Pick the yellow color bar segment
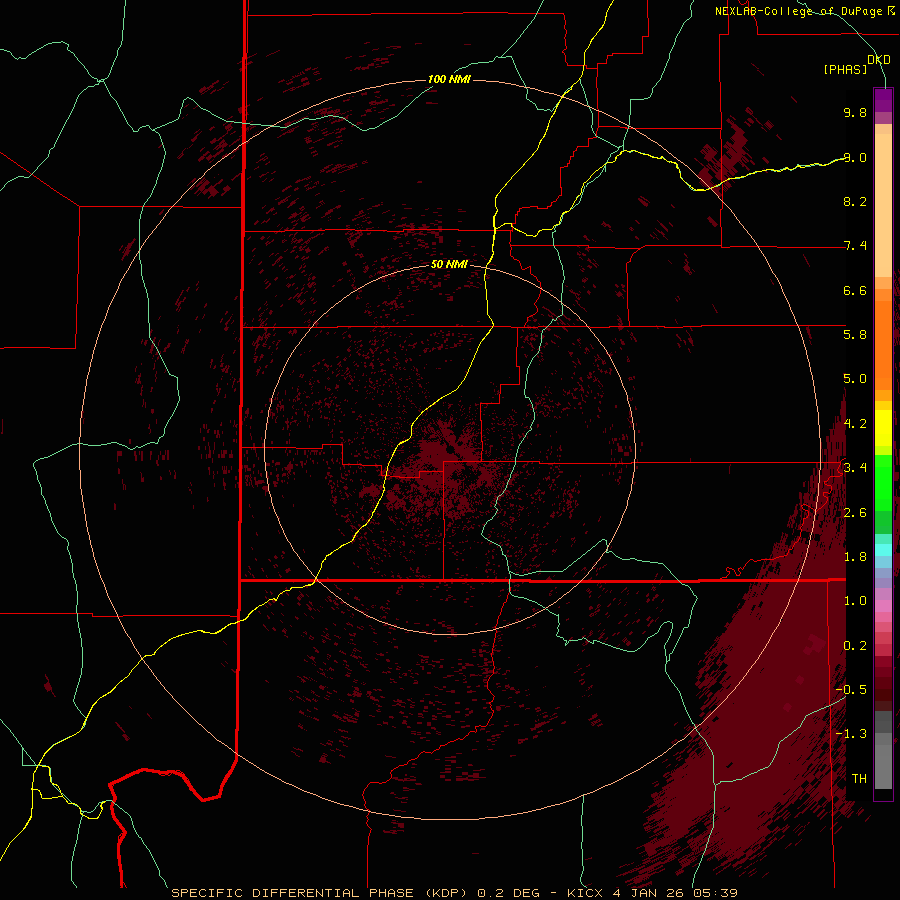This screenshot has height=900, width=900. point(883,428)
